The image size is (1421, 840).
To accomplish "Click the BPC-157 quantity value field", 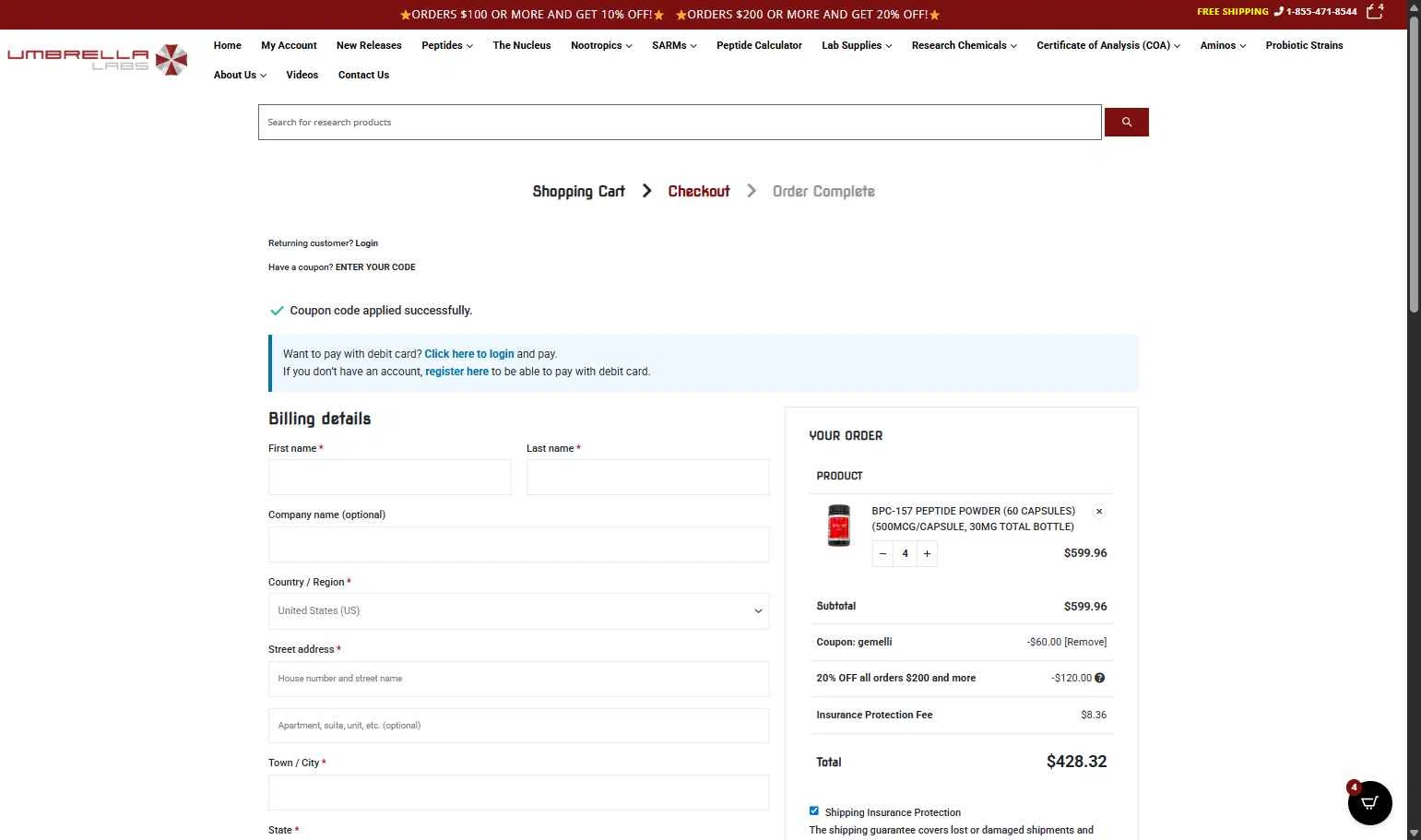I will (905, 553).
